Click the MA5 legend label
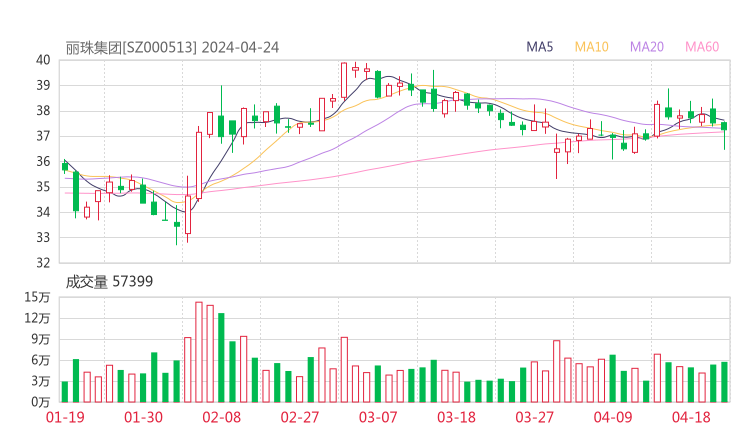Viewport: 740px width, 440px height. tap(539, 47)
